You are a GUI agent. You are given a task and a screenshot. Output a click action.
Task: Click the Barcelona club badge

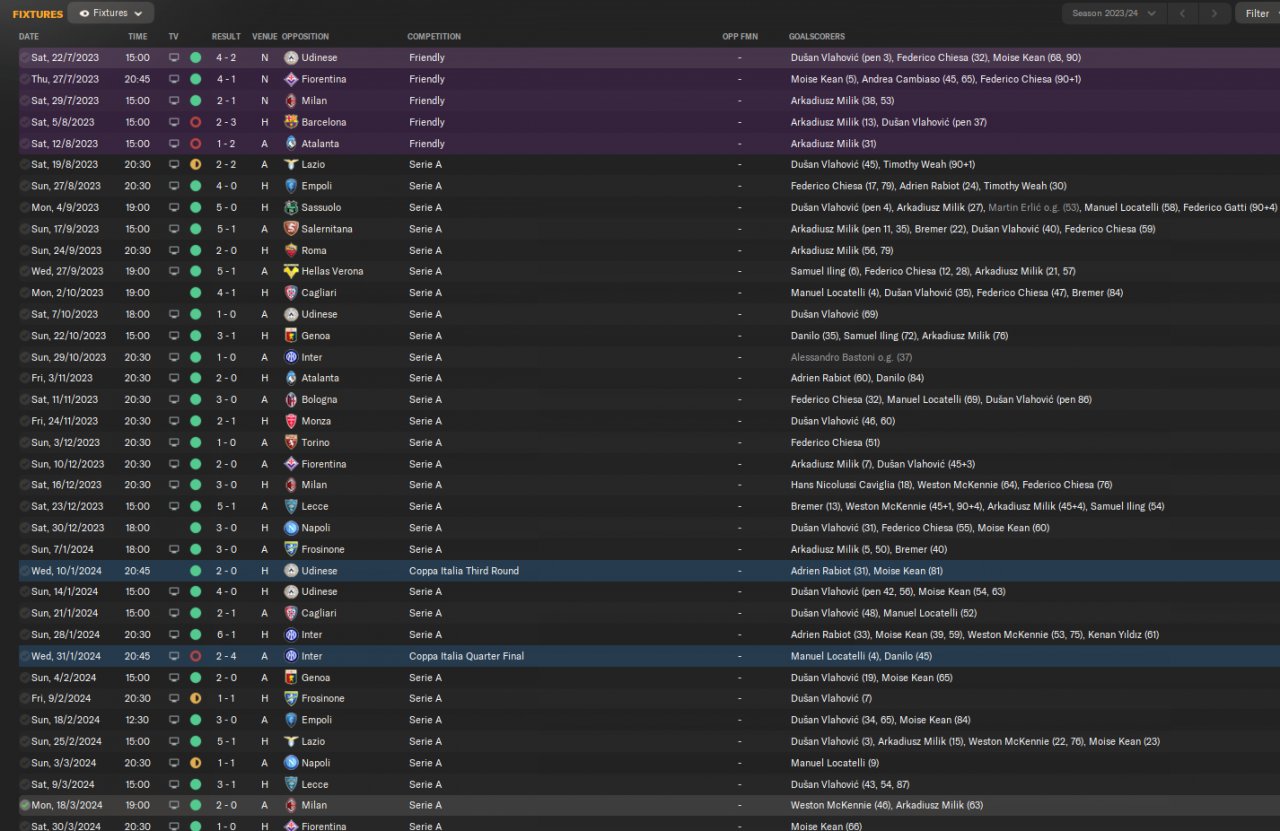tap(291, 122)
